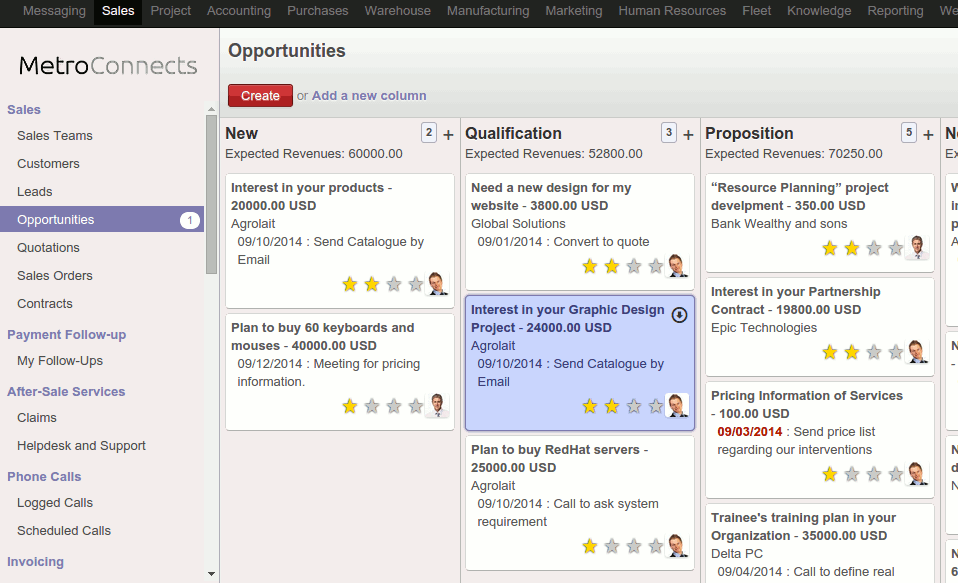Click salesperson avatar on keyboards and mouses card

(437, 406)
